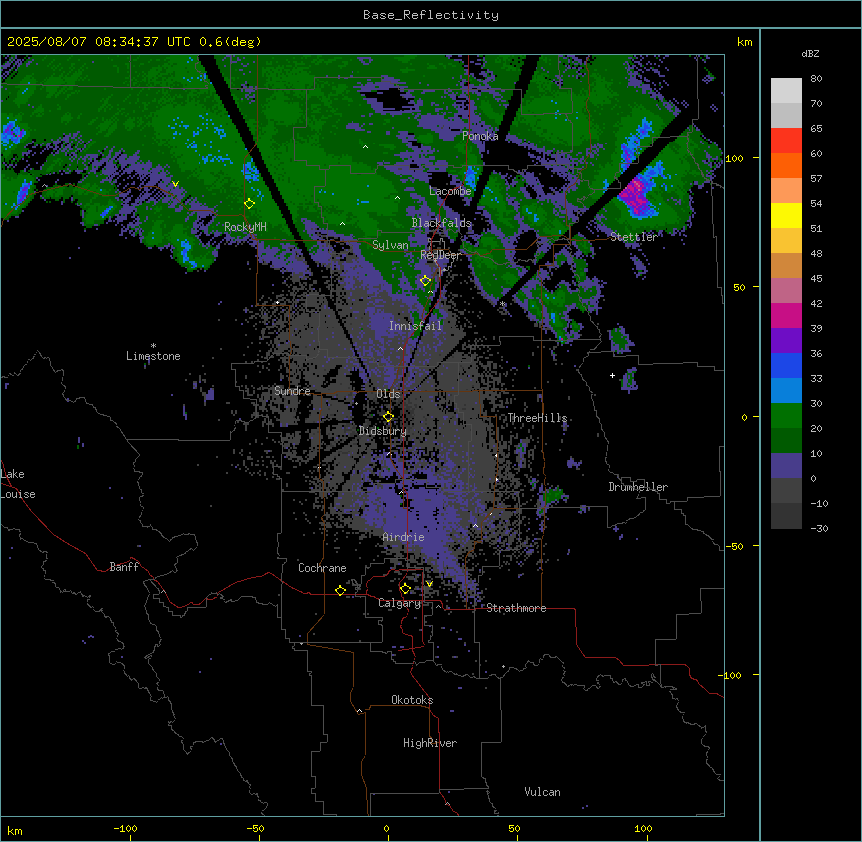Select the Innisfail label
862x842 pixels.
(415, 326)
